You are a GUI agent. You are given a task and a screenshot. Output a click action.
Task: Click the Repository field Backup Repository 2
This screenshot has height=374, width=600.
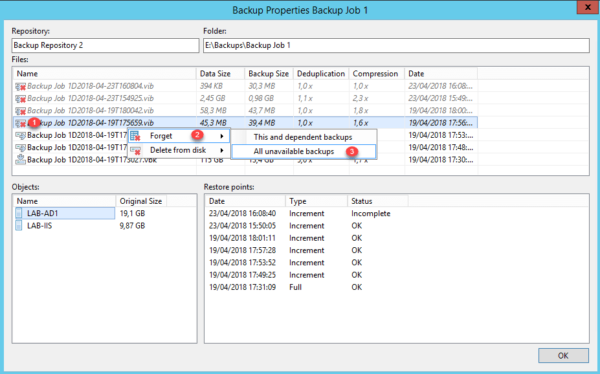pos(105,45)
